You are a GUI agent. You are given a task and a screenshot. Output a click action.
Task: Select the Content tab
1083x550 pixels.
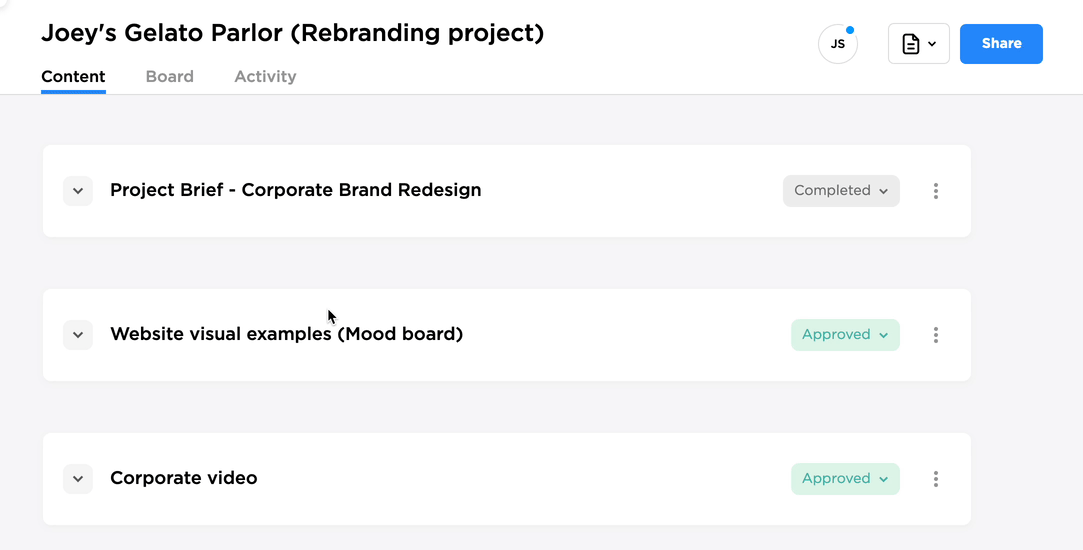[x=73, y=76]
